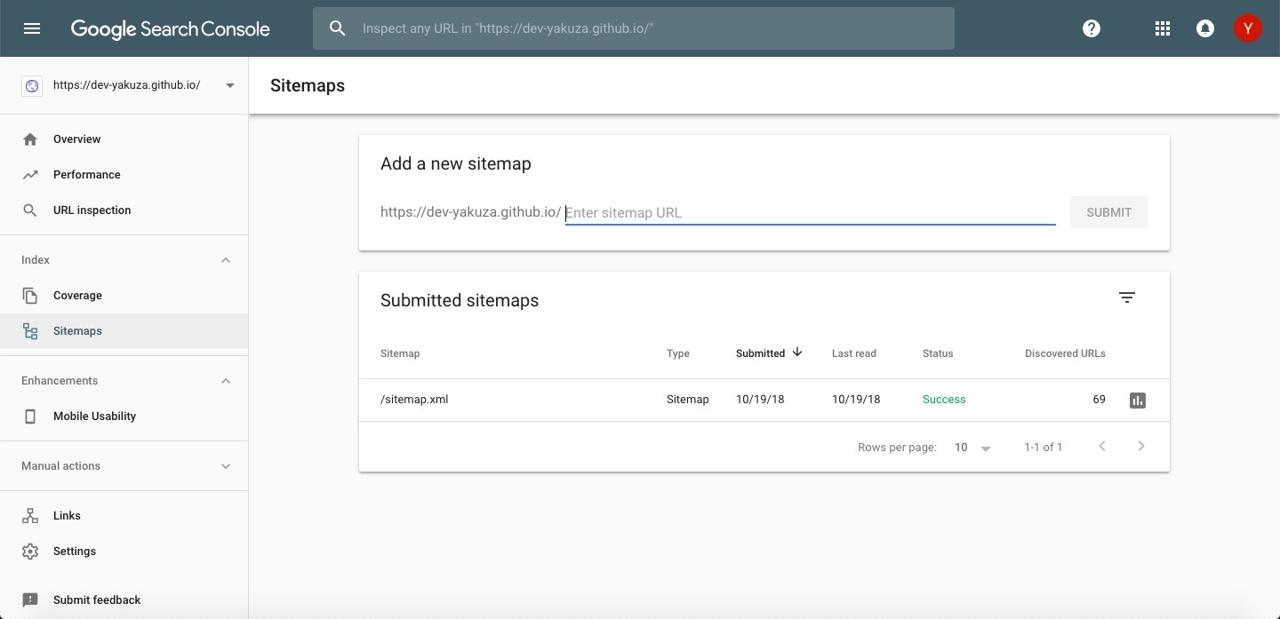Sort by Discovered URLs column
Screen dimensions: 1280x619
click(x=1065, y=353)
